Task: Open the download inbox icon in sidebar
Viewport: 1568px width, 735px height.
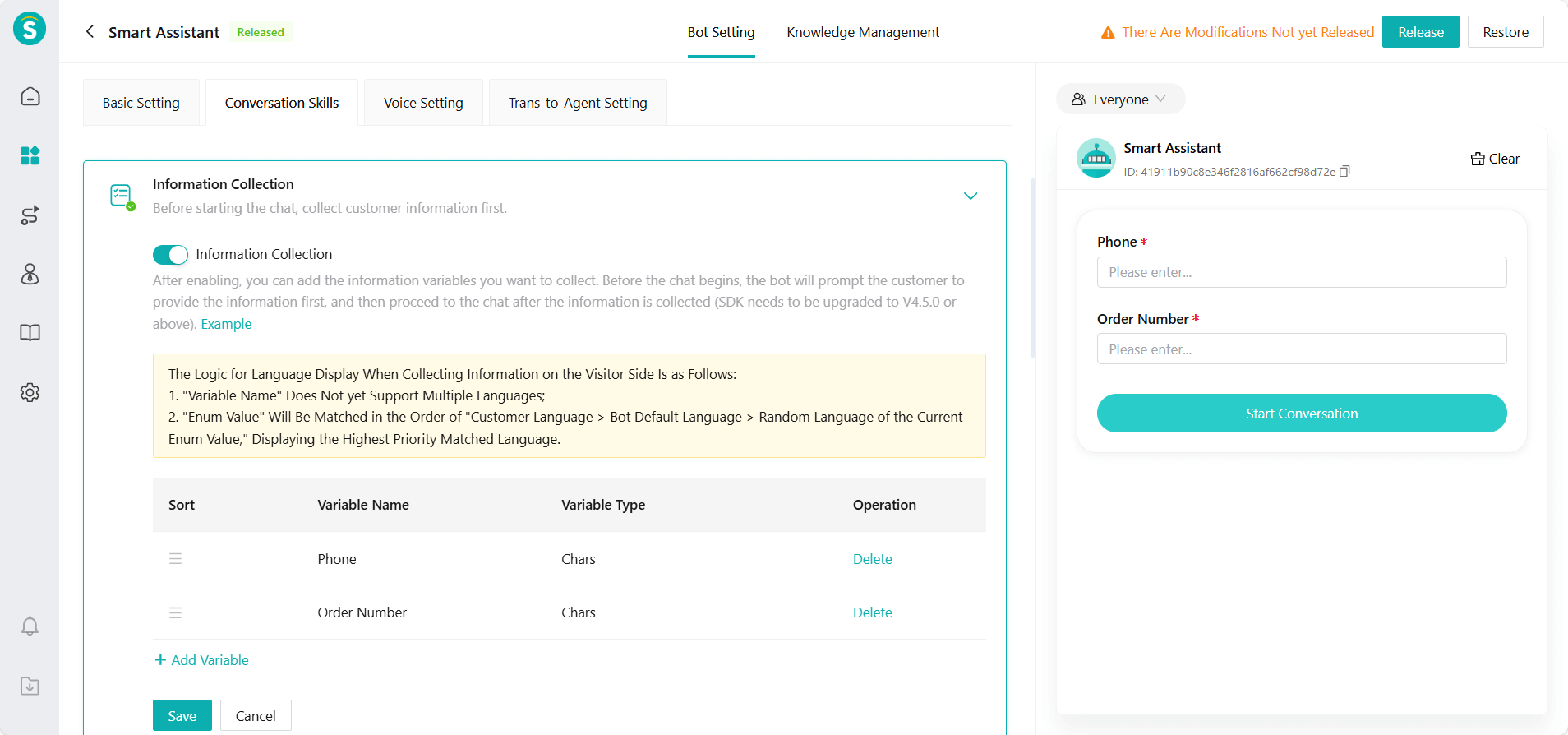Action: (30, 686)
